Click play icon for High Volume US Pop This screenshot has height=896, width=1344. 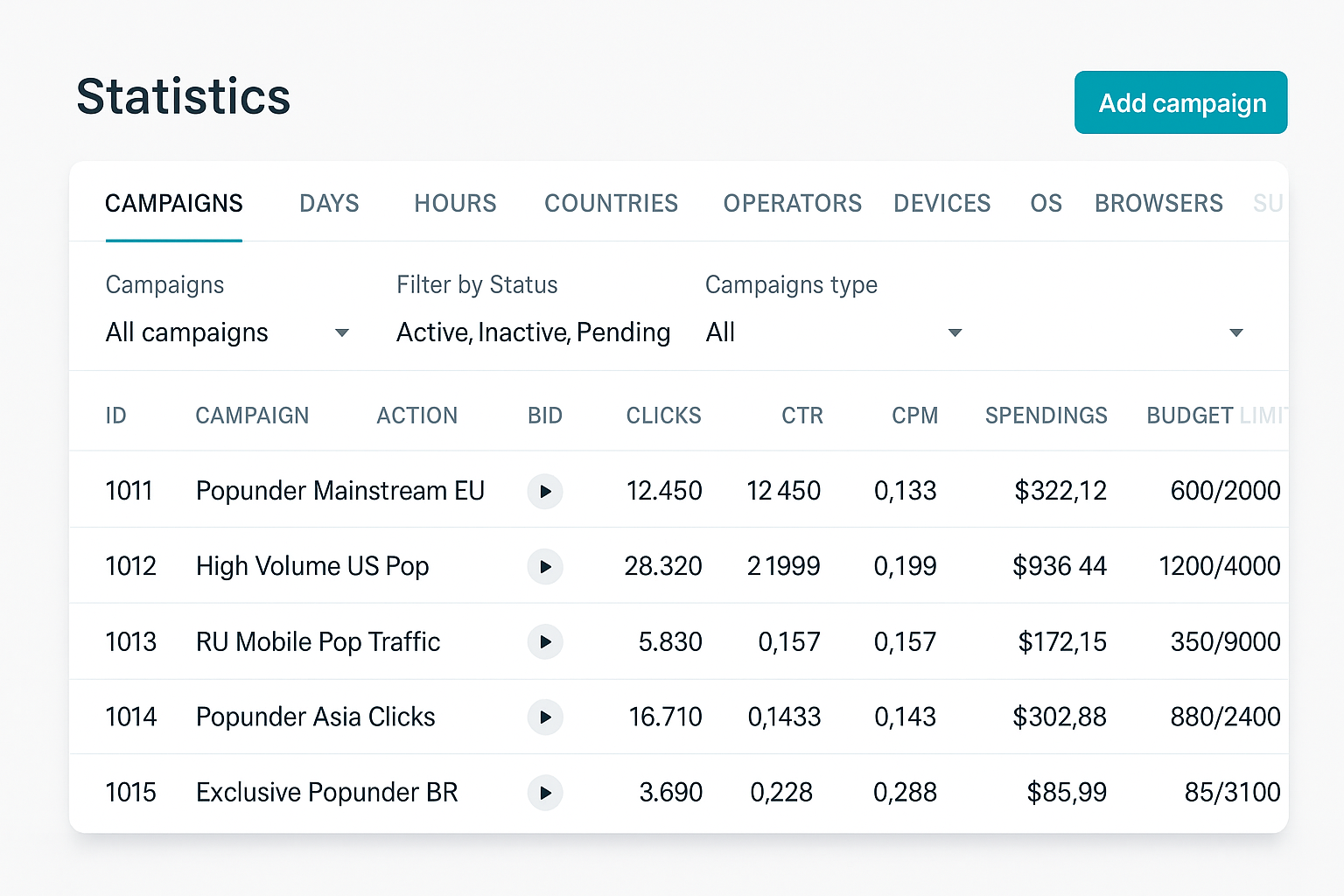point(545,566)
